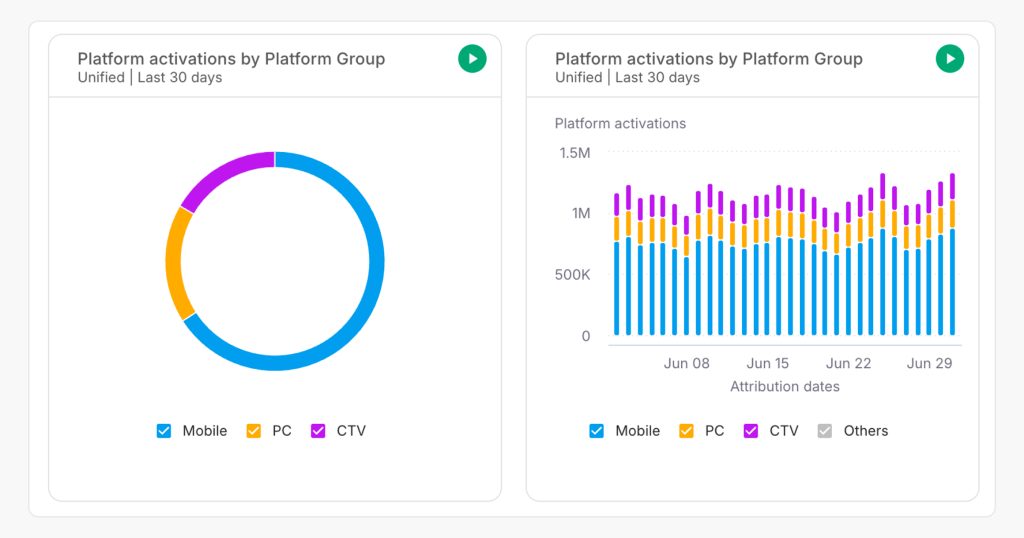Click 'Unified | Last 30 days' on bar chart card
This screenshot has height=538, width=1024.
click(x=627, y=78)
